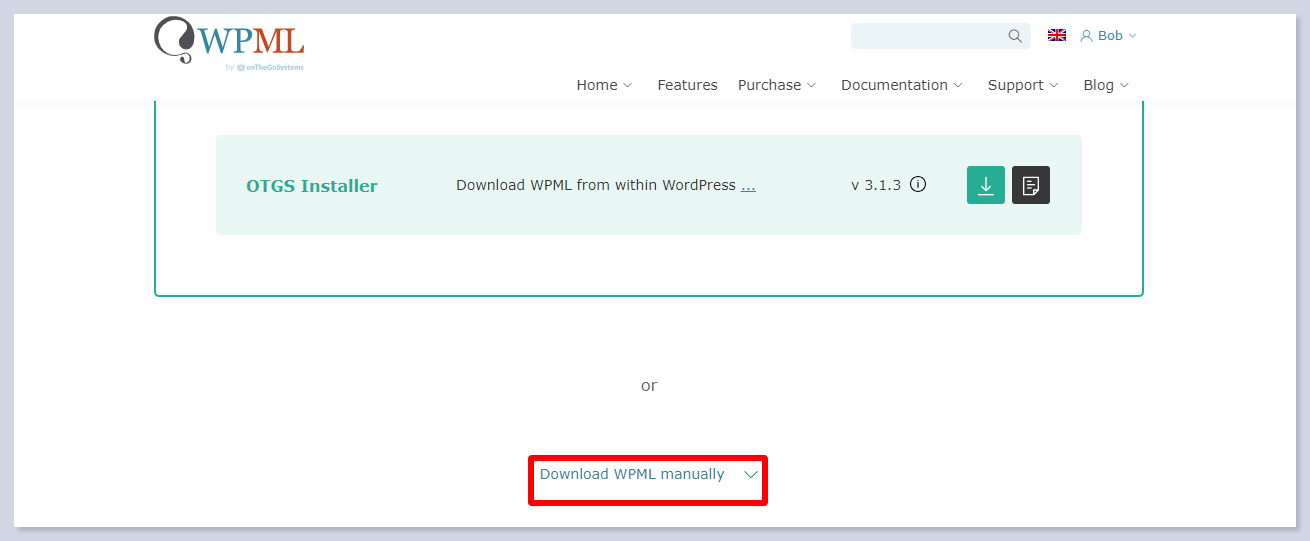
Task: Open the Home menu item
Action: 597,85
